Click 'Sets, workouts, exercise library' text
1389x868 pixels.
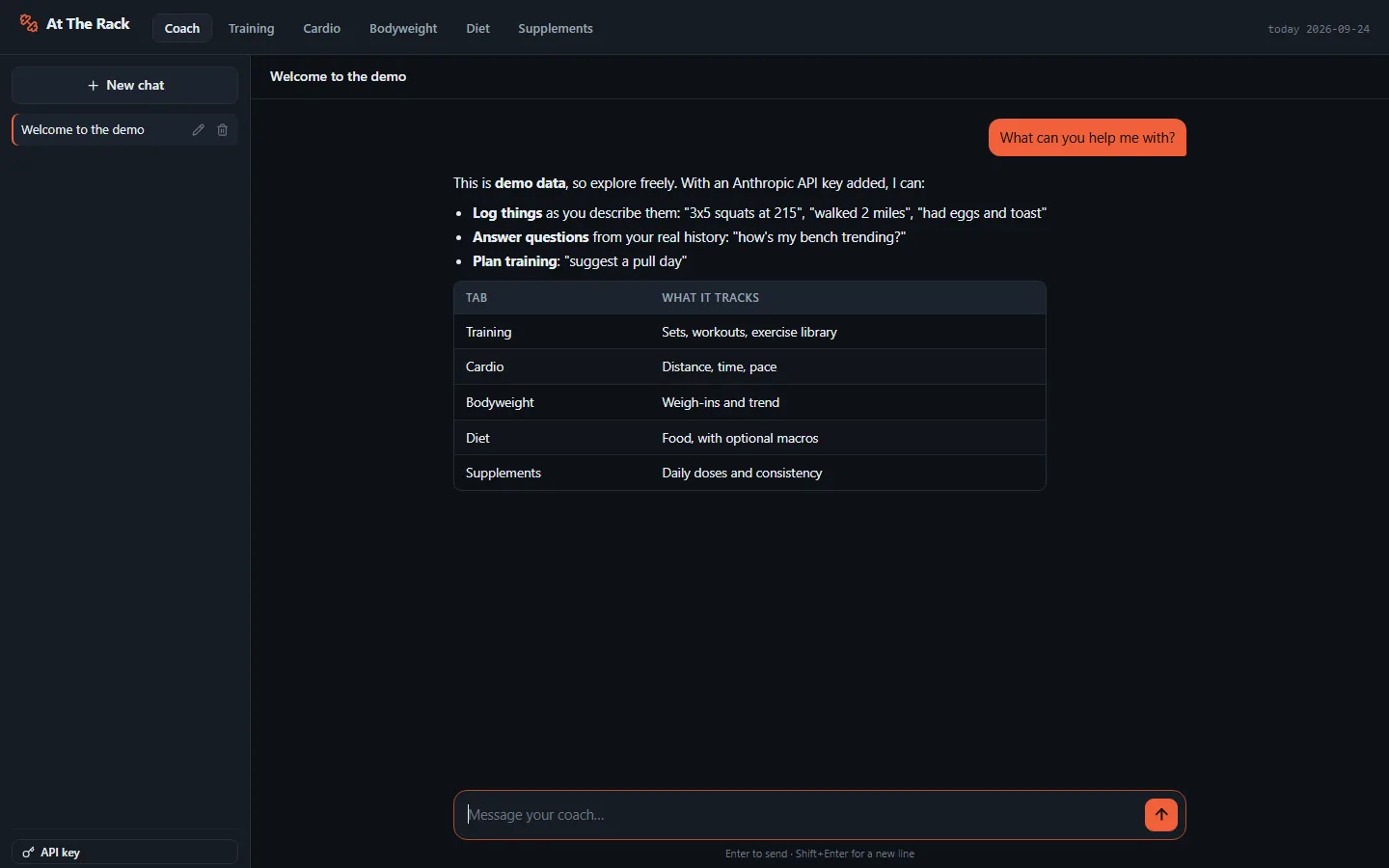tap(749, 333)
